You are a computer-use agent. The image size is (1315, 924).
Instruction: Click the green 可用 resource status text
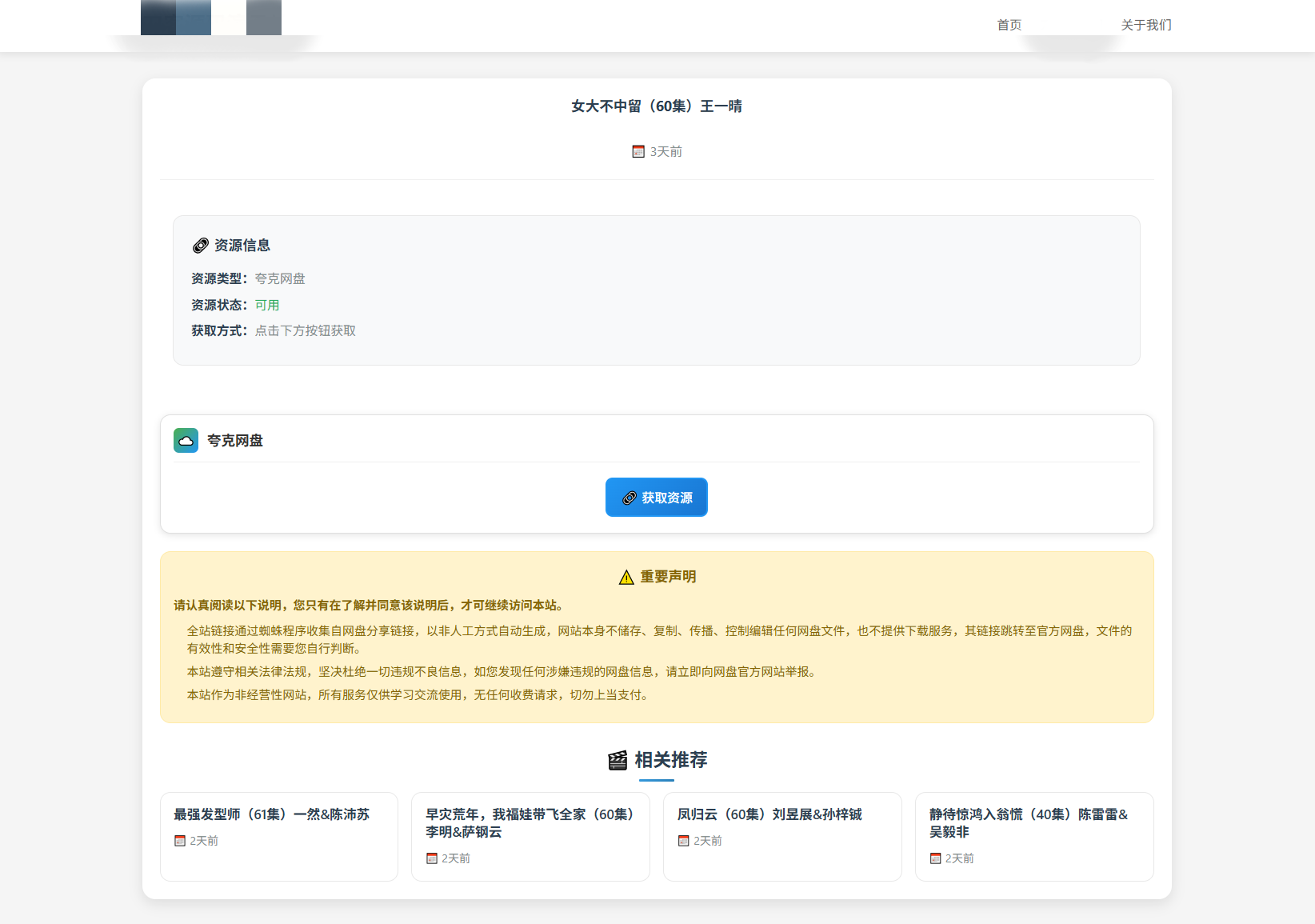267,305
